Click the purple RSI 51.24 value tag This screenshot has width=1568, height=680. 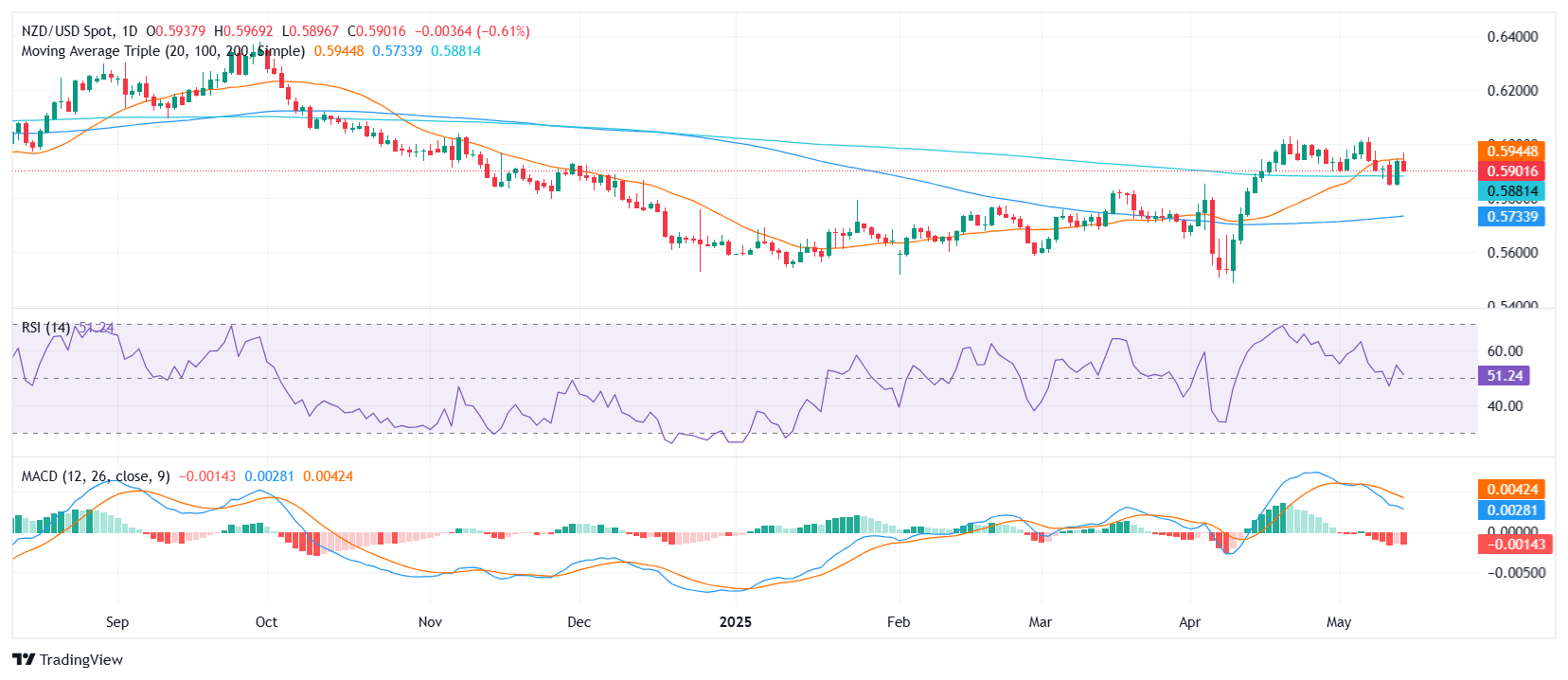click(1504, 376)
